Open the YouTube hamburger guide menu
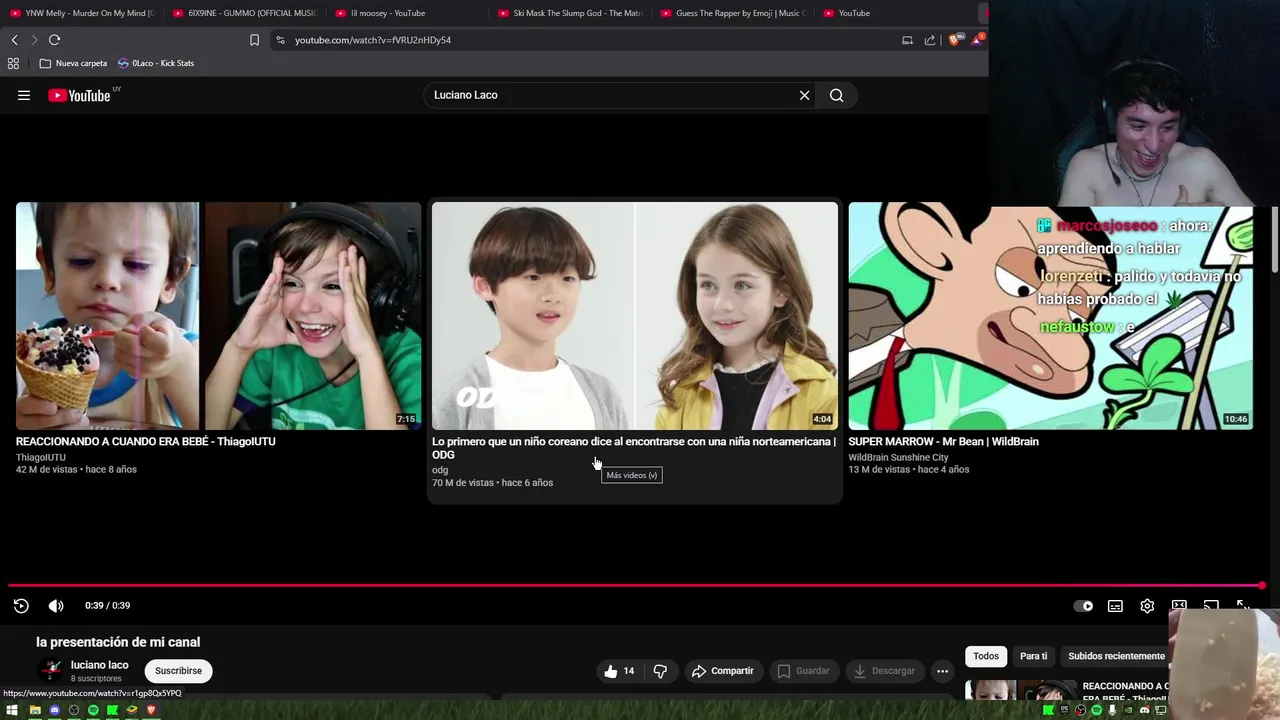Viewport: 1280px width, 720px height. click(24, 95)
